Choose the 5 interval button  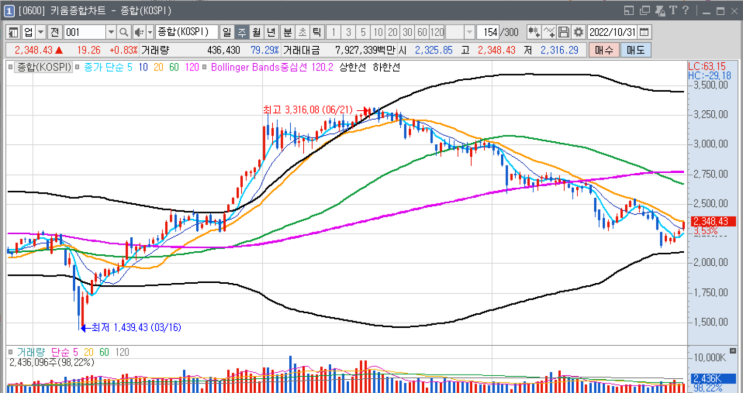point(363,32)
